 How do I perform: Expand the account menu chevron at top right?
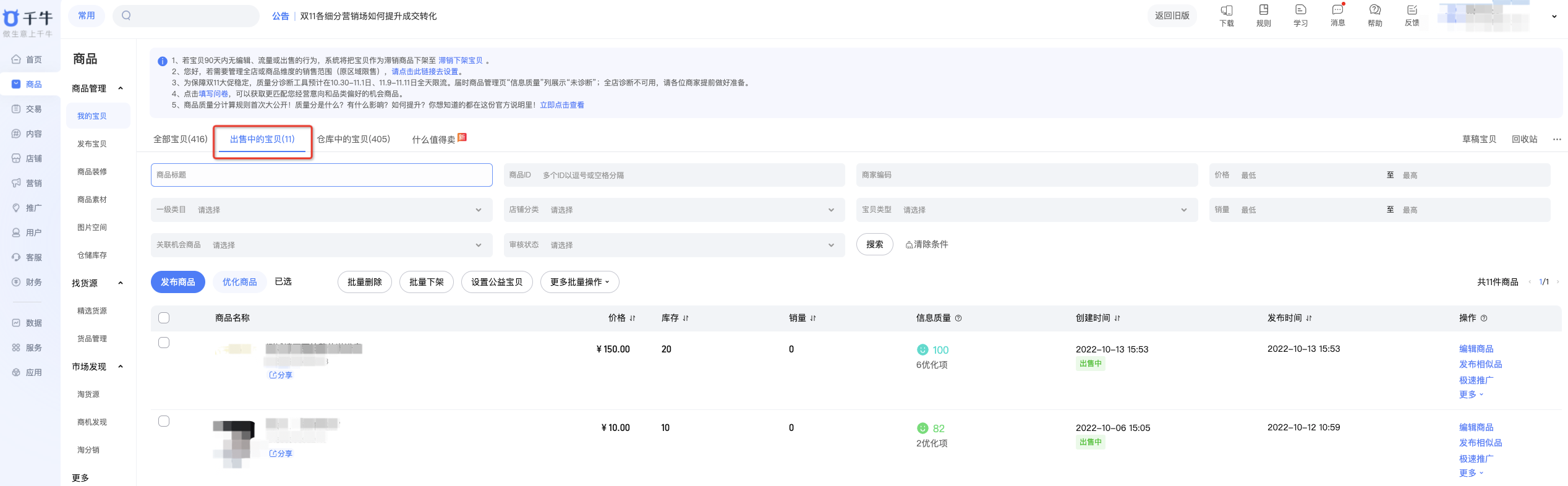tap(1554, 17)
